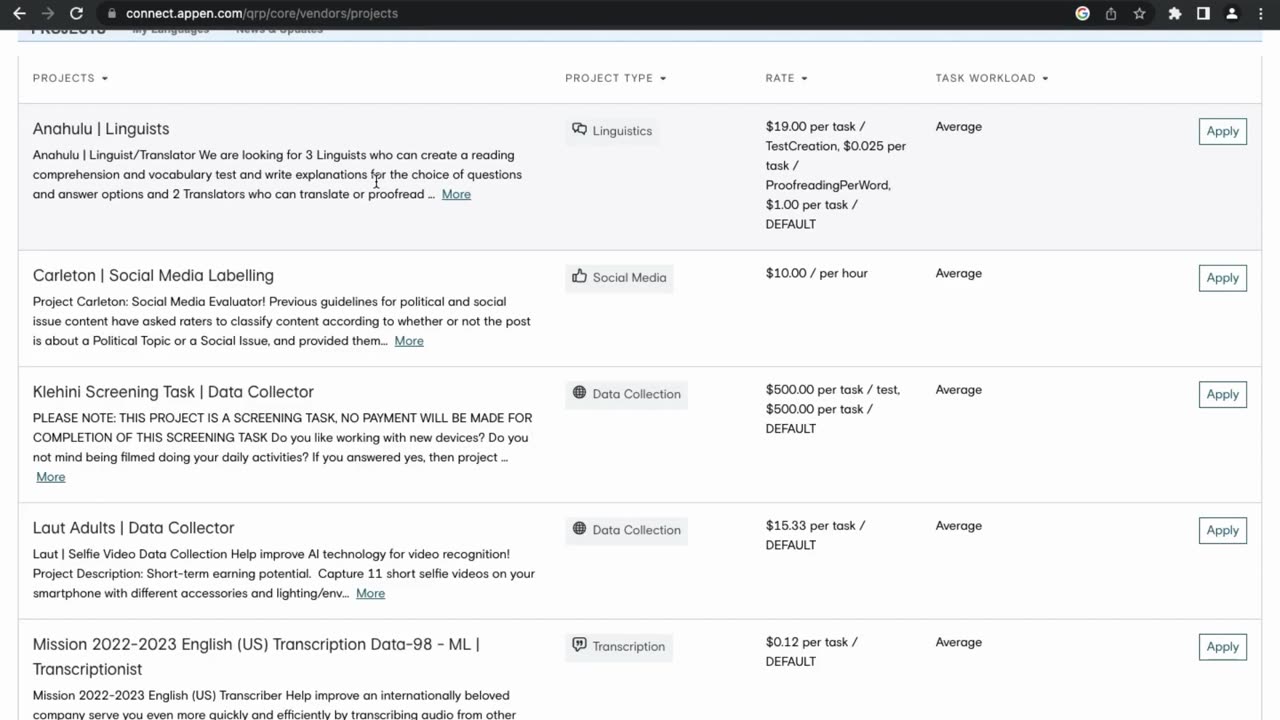
Task: Click the Linguistics speech bubble icon
Action: (579, 130)
